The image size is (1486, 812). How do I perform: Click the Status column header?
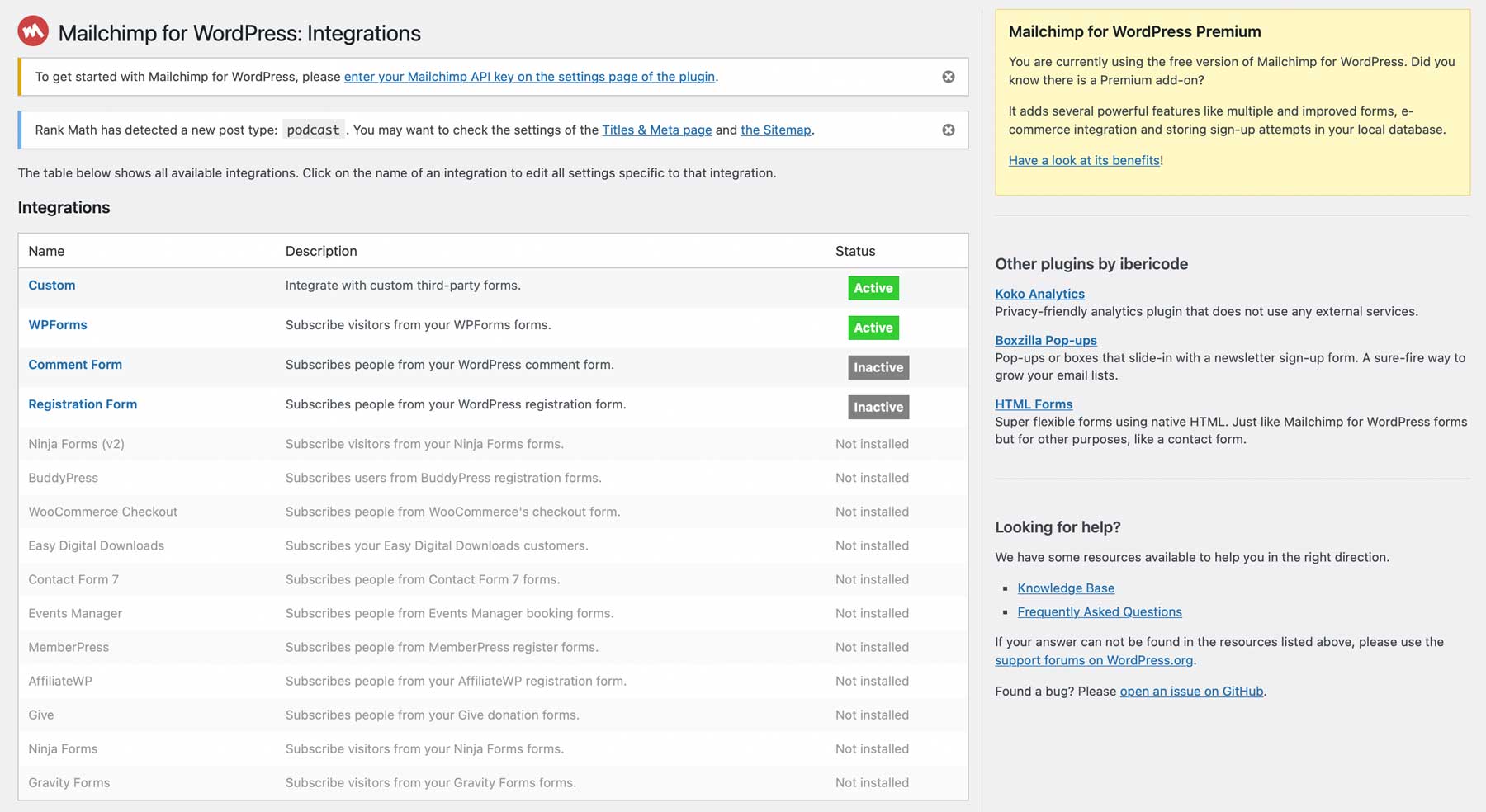coord(855,251)
